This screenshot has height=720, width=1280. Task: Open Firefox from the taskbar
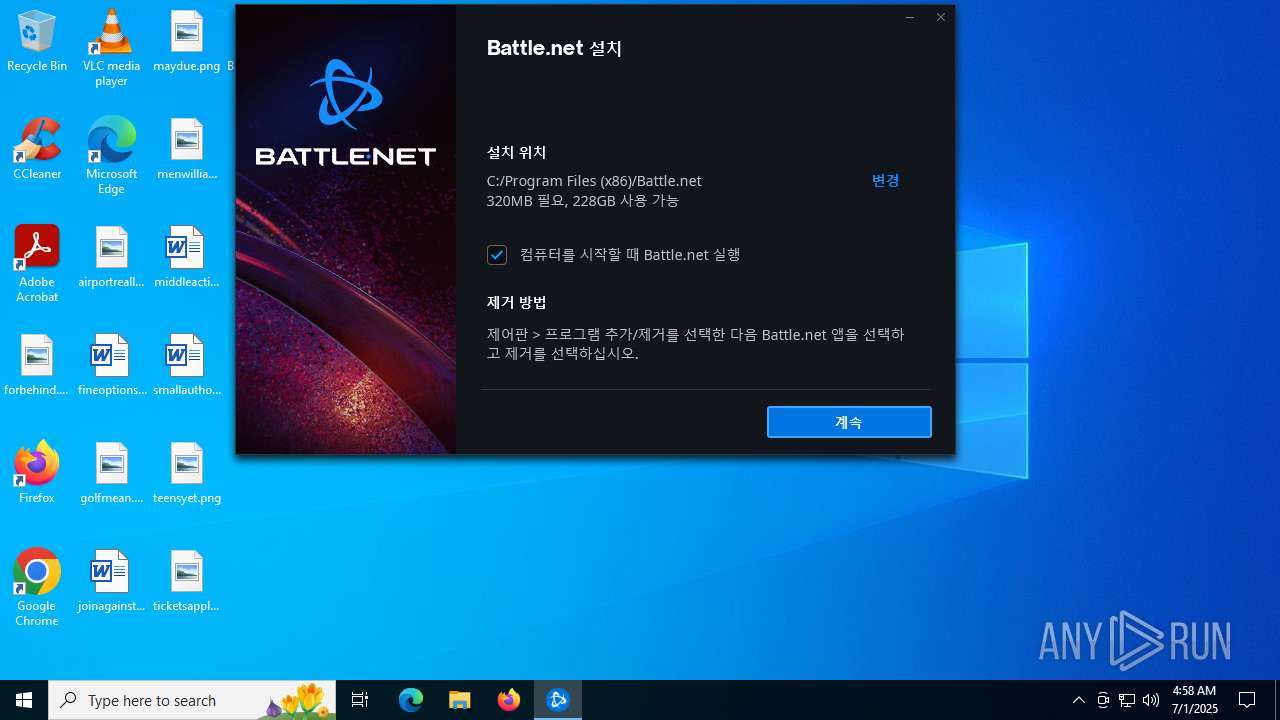tap(509, 700)
